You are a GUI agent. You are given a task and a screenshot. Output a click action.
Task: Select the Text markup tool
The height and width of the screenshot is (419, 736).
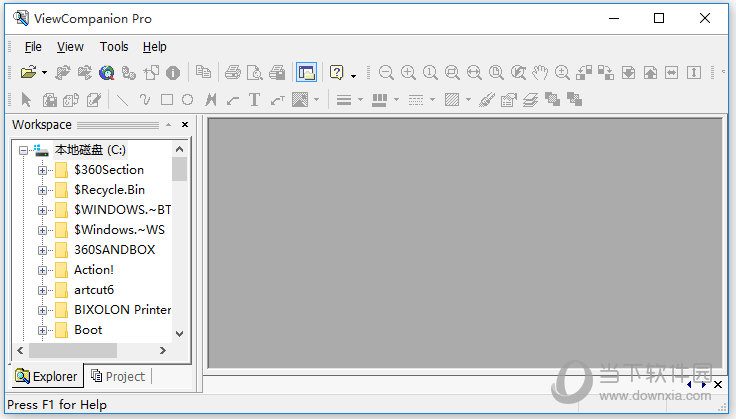[254, 99]
